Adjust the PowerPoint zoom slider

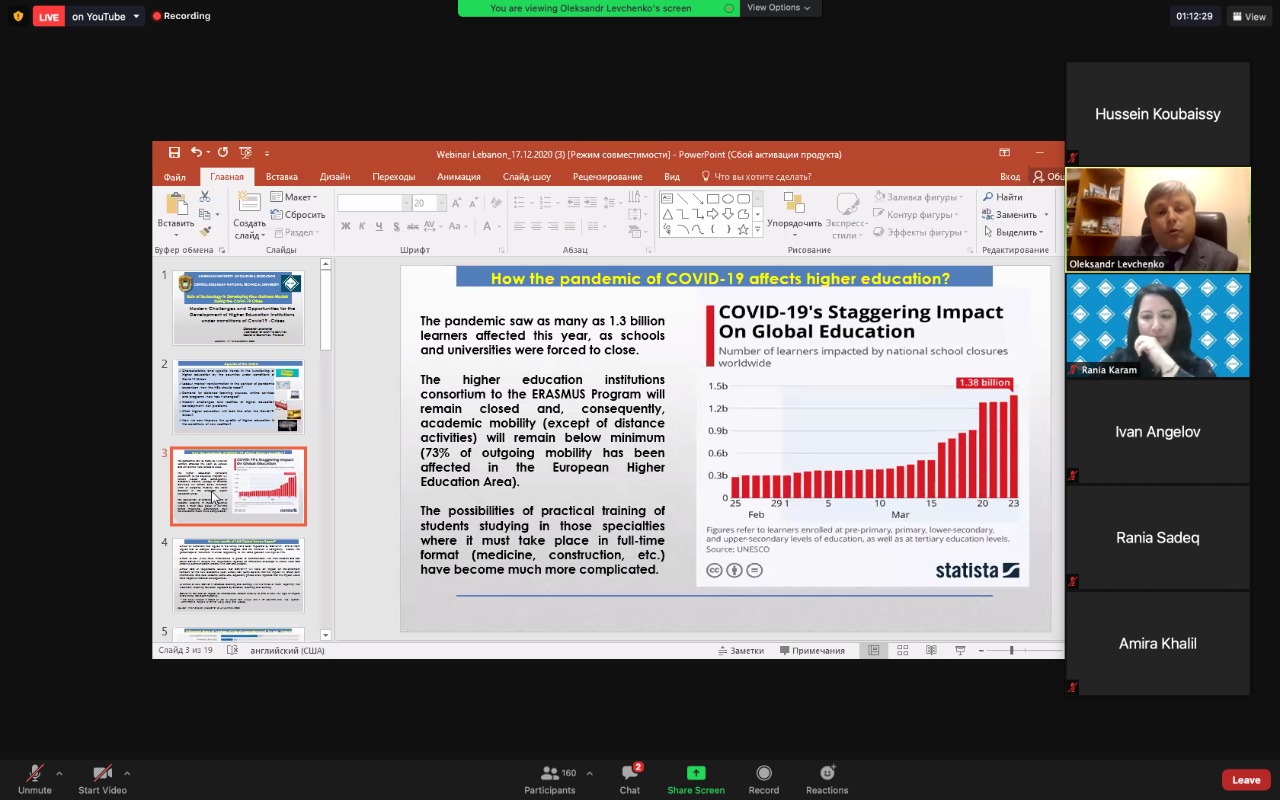[x=1011, y=650]
